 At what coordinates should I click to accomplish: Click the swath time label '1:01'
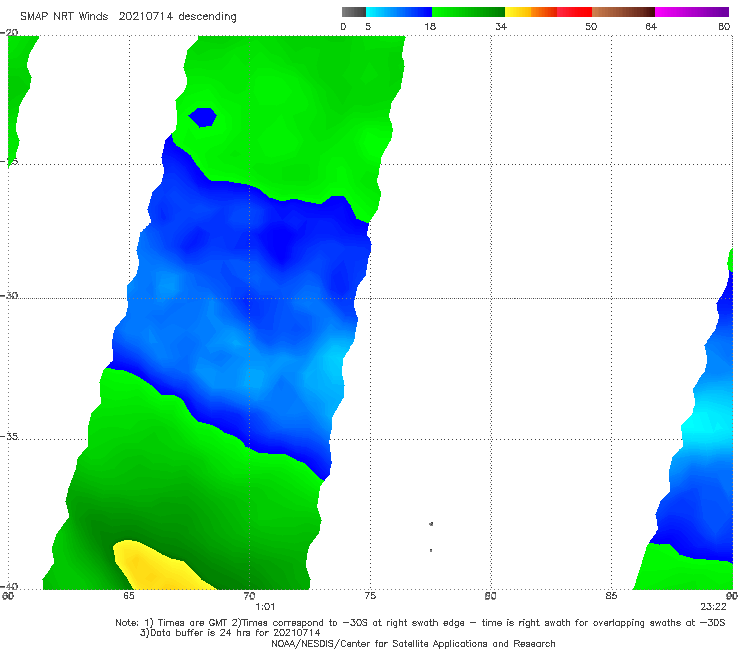tap(265, 607)
